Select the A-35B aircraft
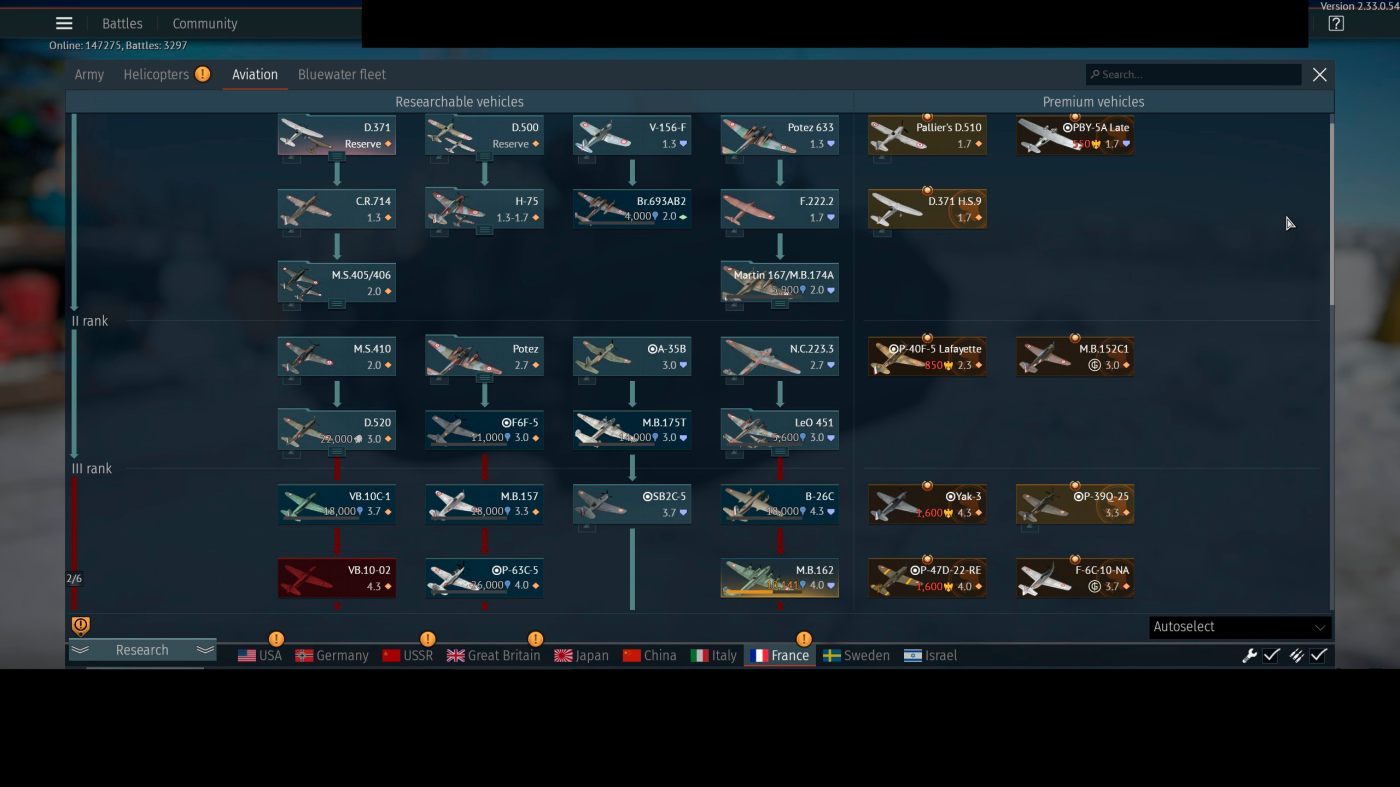 pyautogui.click(x=632, y=356)
